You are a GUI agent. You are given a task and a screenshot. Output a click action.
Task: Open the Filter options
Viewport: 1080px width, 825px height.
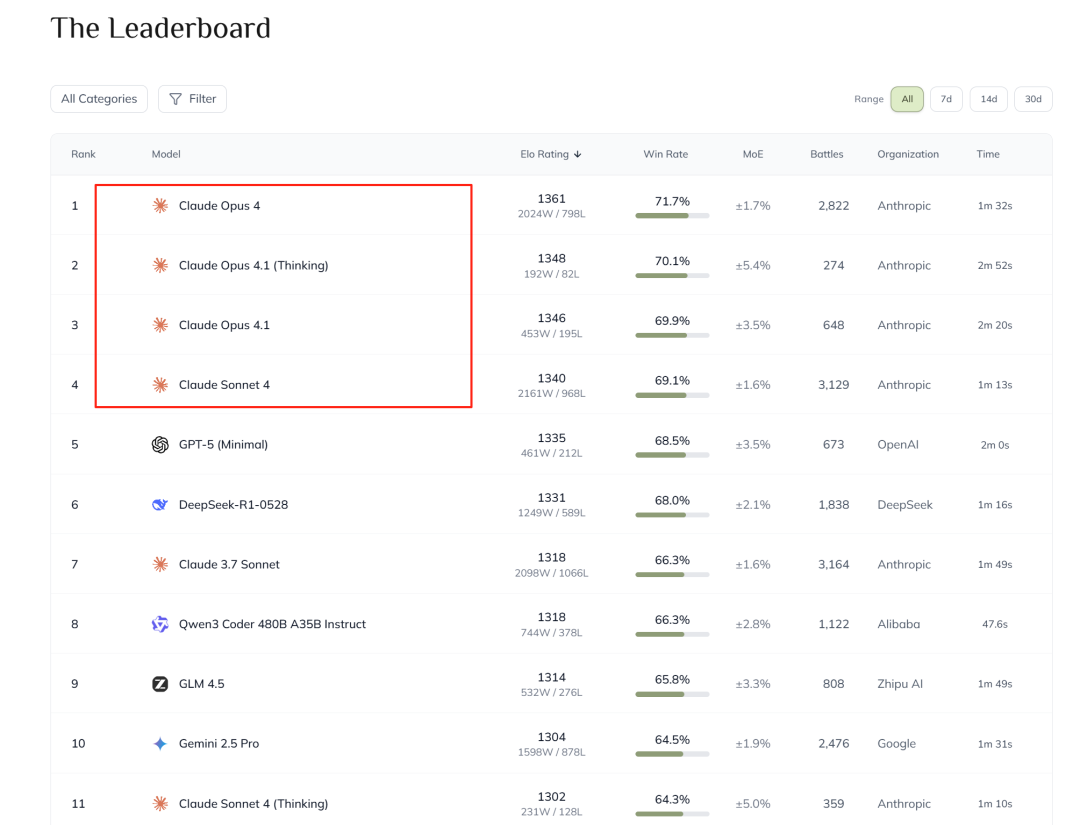(192, 99)
